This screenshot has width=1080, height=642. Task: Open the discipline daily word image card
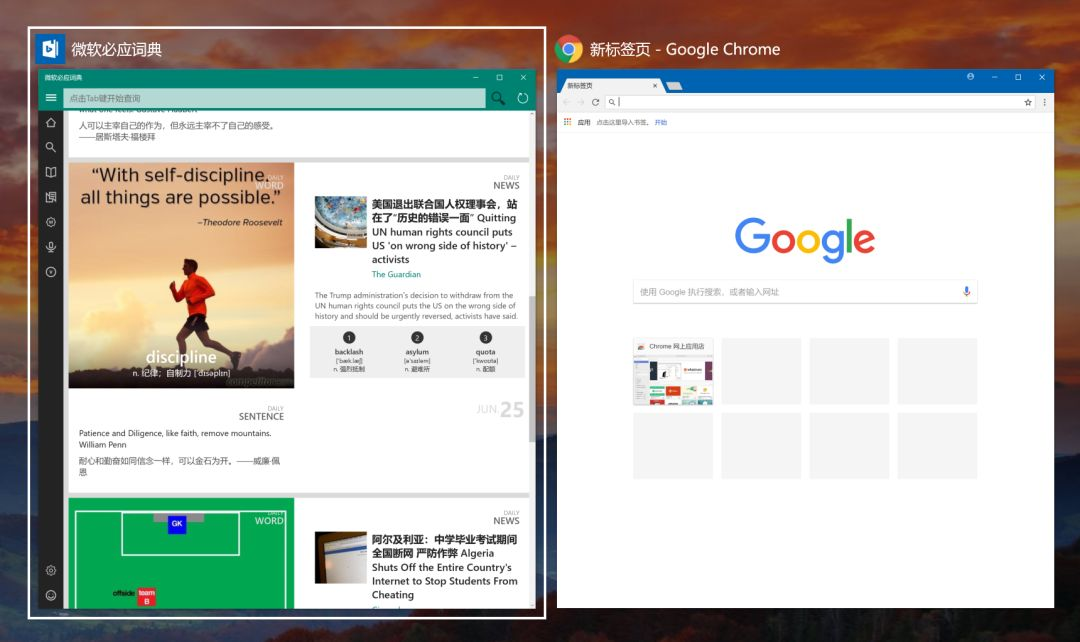click(181, 276)
